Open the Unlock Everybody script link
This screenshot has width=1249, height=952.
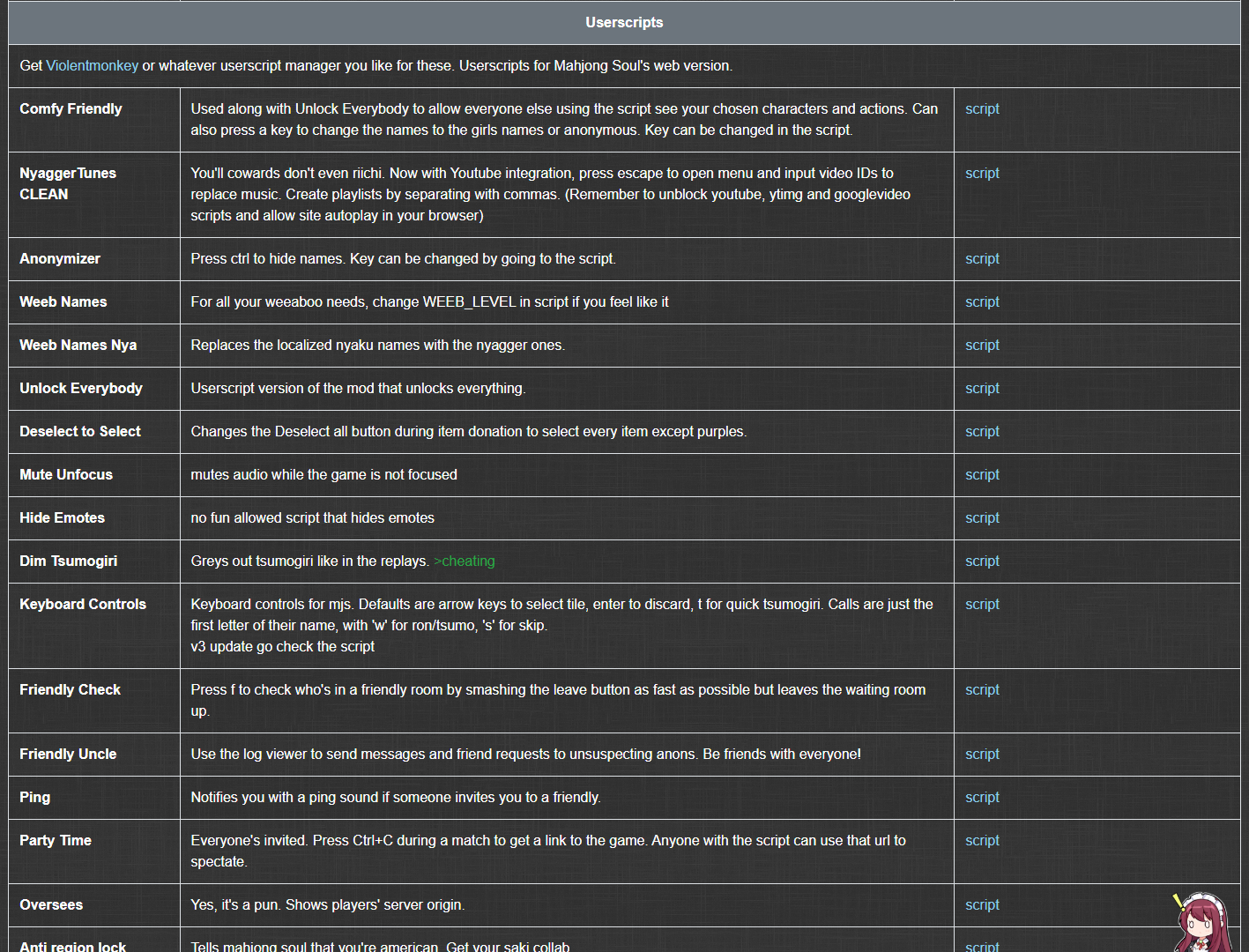(982, 388)
